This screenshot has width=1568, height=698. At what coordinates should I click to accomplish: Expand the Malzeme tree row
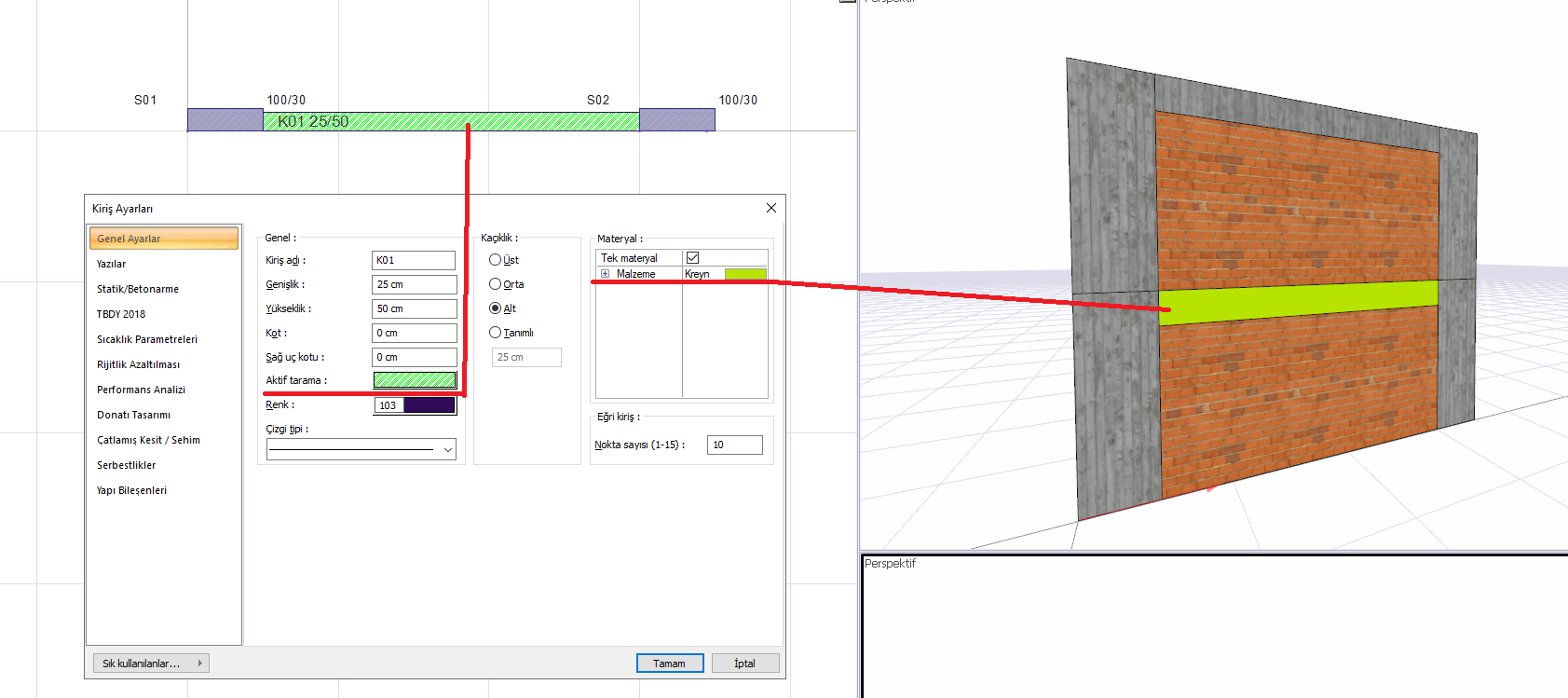tap(605, 274)
